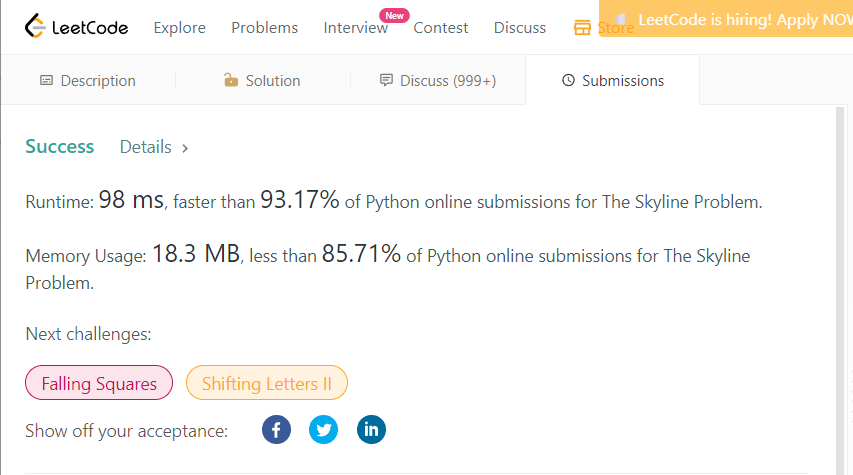Viewport: 853px width, 475px height.
Task: Share acceptance on LinkedIn
Action: tap(371, 430)
